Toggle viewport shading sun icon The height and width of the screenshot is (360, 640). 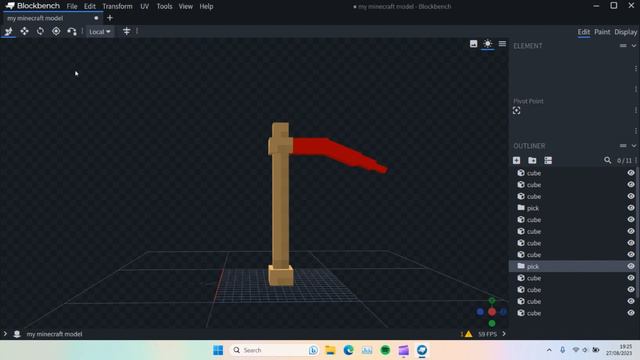click(x=487, y=44)
